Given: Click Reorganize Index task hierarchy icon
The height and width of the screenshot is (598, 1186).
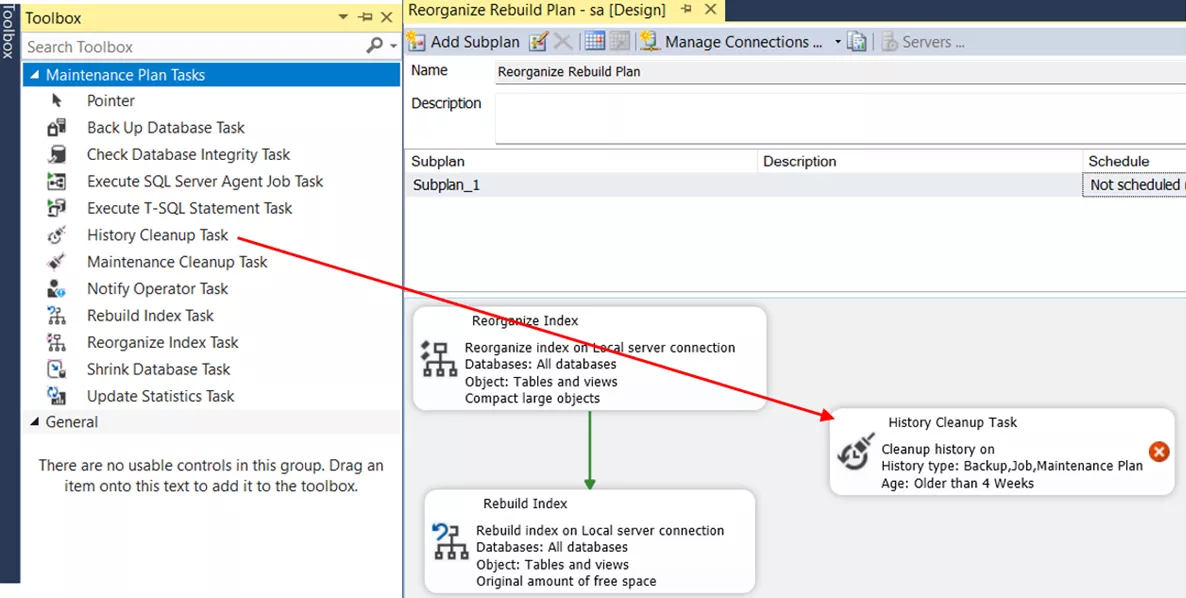Looking at the screenshot, I should click(x=439, y=358).
